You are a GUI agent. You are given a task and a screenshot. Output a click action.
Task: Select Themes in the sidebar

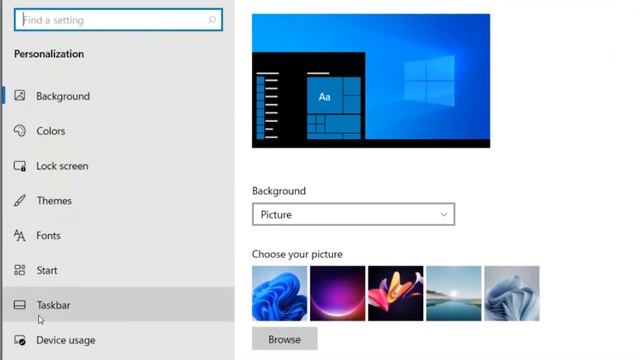coord(118,200)
